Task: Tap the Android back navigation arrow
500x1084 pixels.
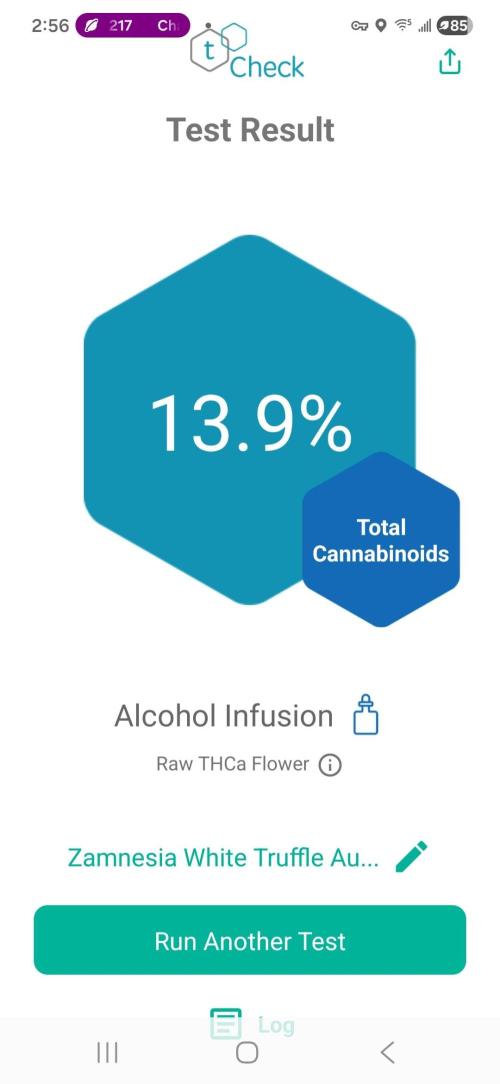Action: click(387, 1053)
